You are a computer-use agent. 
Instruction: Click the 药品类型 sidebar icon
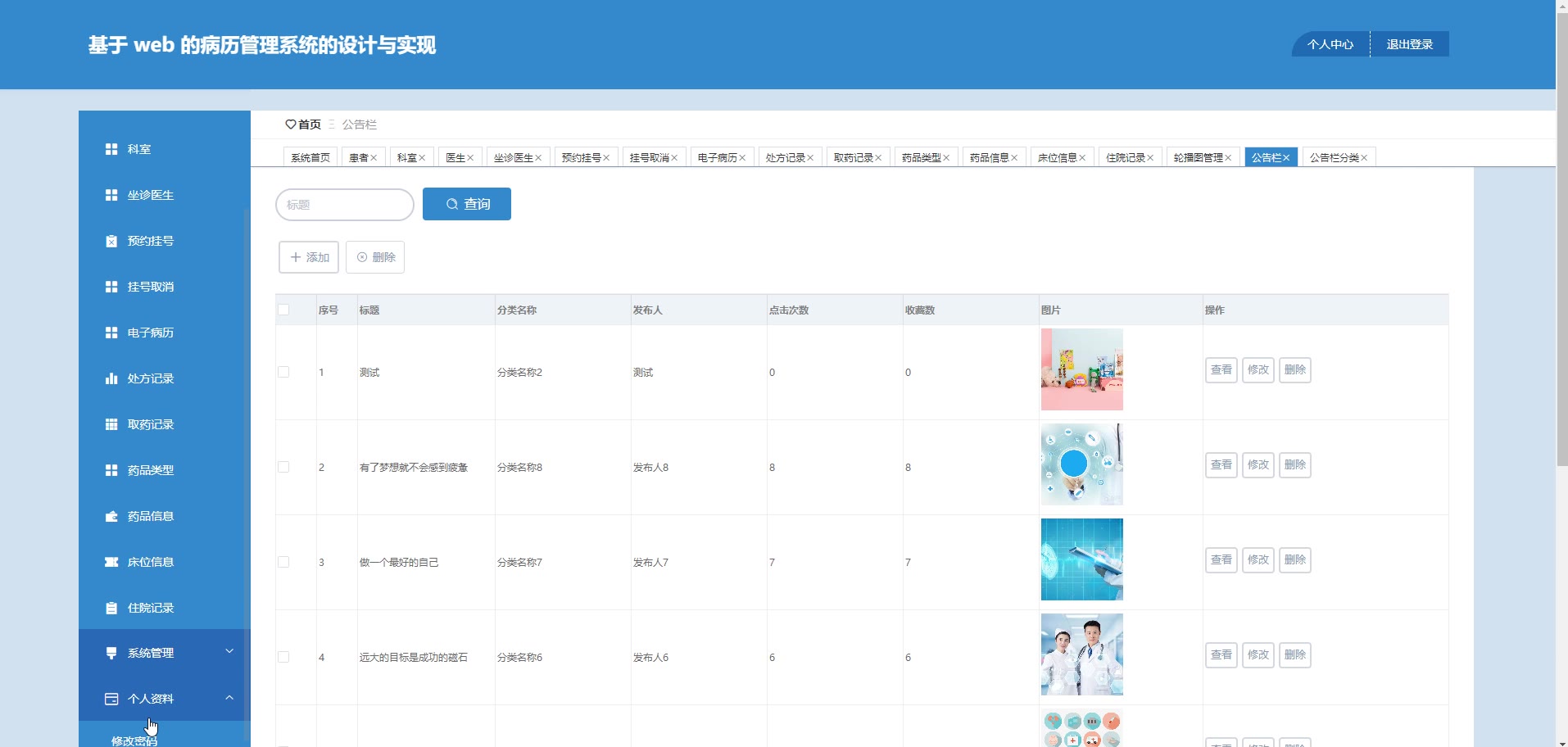point(111,470)
